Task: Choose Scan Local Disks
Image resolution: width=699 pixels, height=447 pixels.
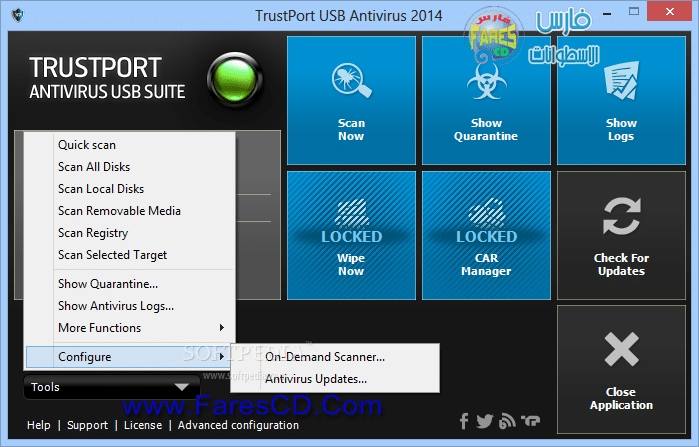Action: pyautogui.click(x=130, y=189)
